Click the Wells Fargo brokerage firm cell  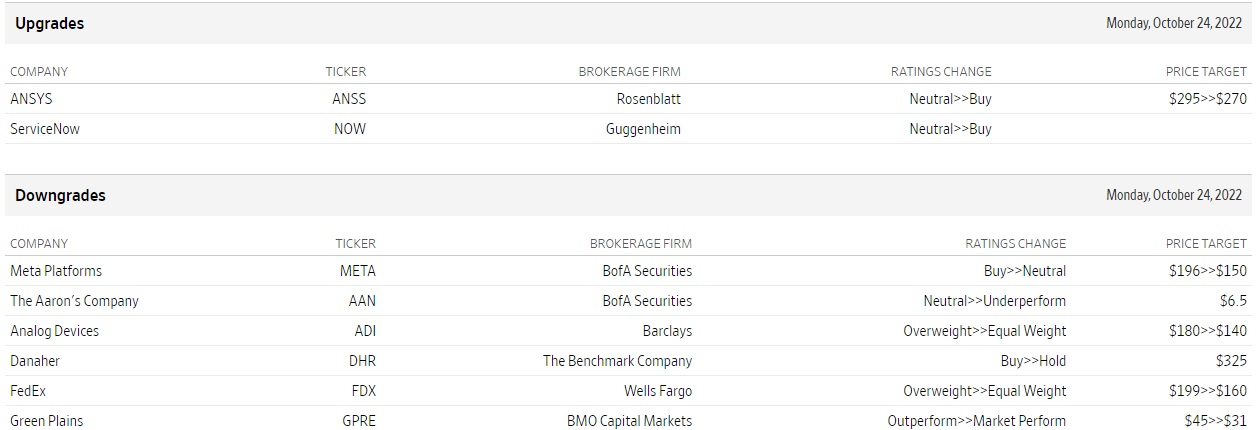tap(658, 391)
